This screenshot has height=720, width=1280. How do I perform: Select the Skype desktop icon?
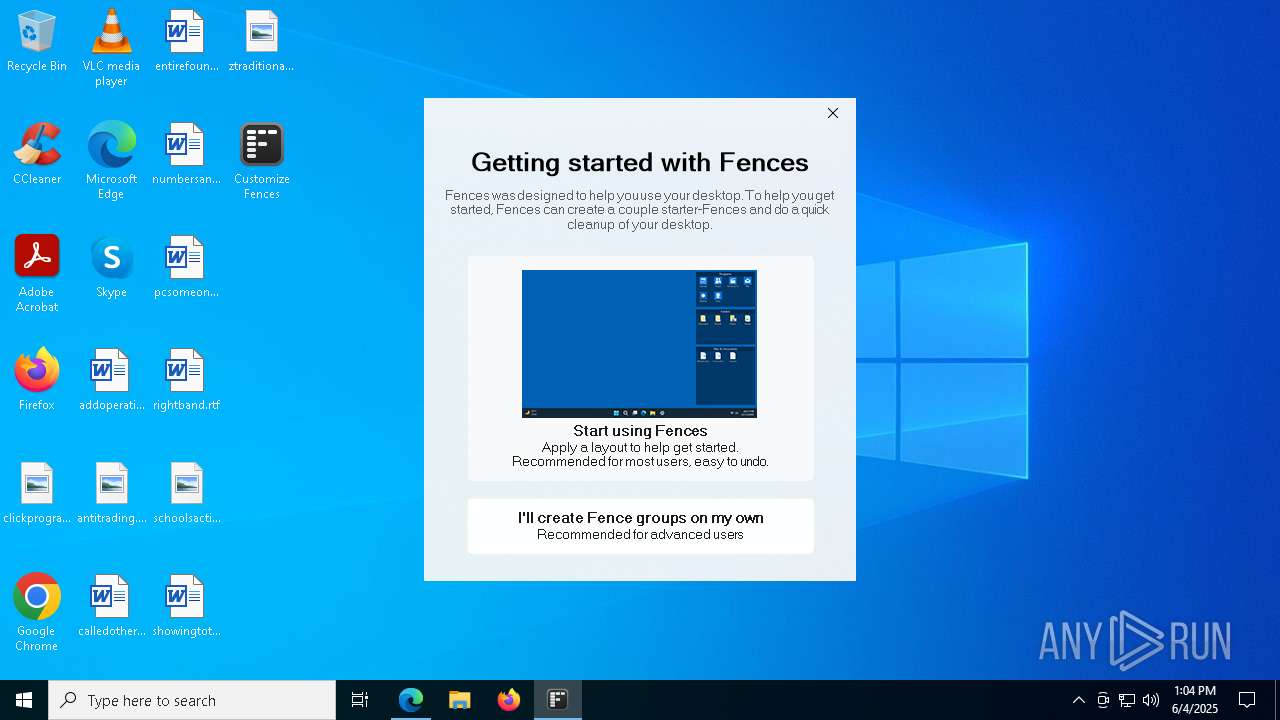coord(111,268)
